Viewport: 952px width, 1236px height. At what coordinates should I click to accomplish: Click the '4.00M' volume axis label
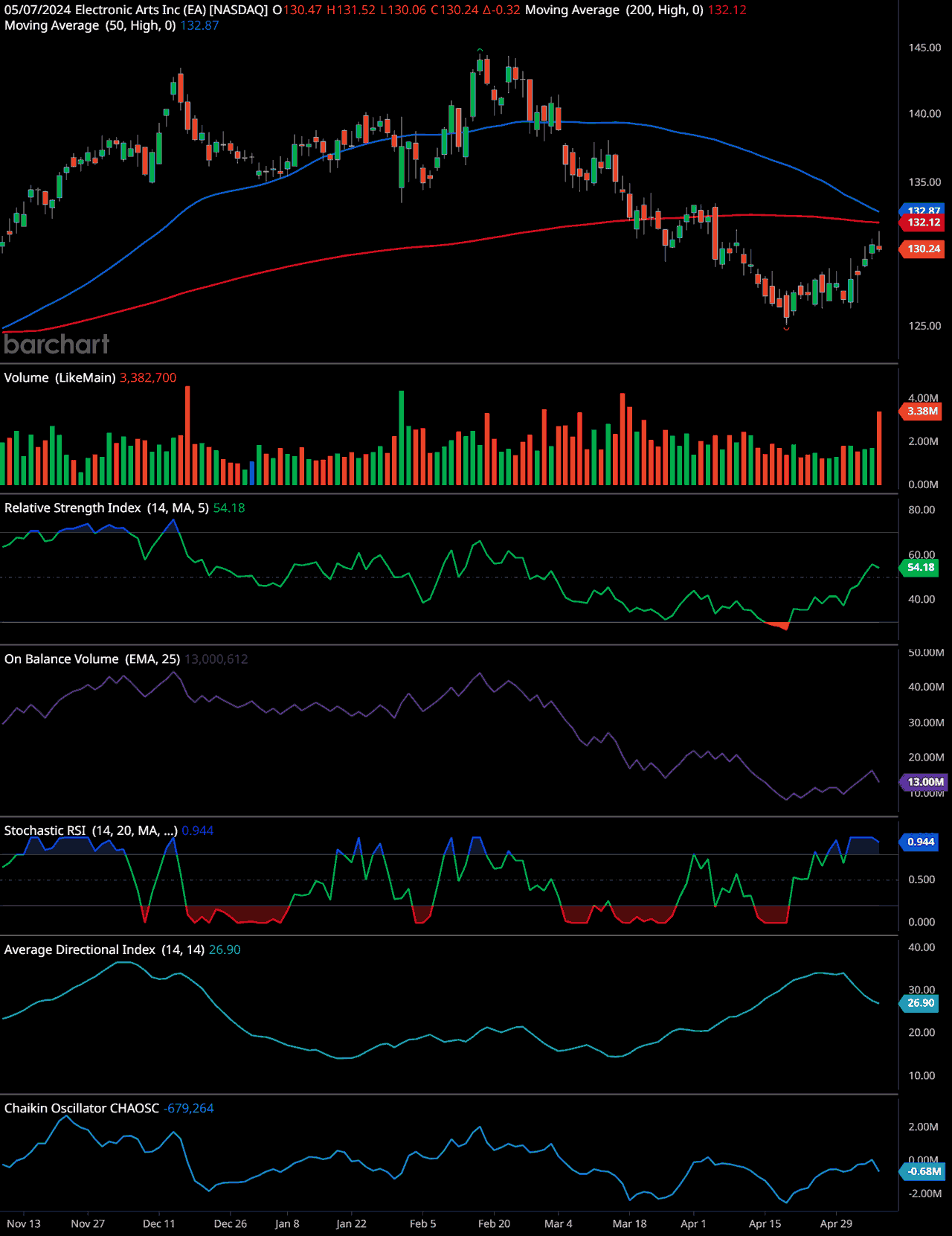(x=923, y=398)
